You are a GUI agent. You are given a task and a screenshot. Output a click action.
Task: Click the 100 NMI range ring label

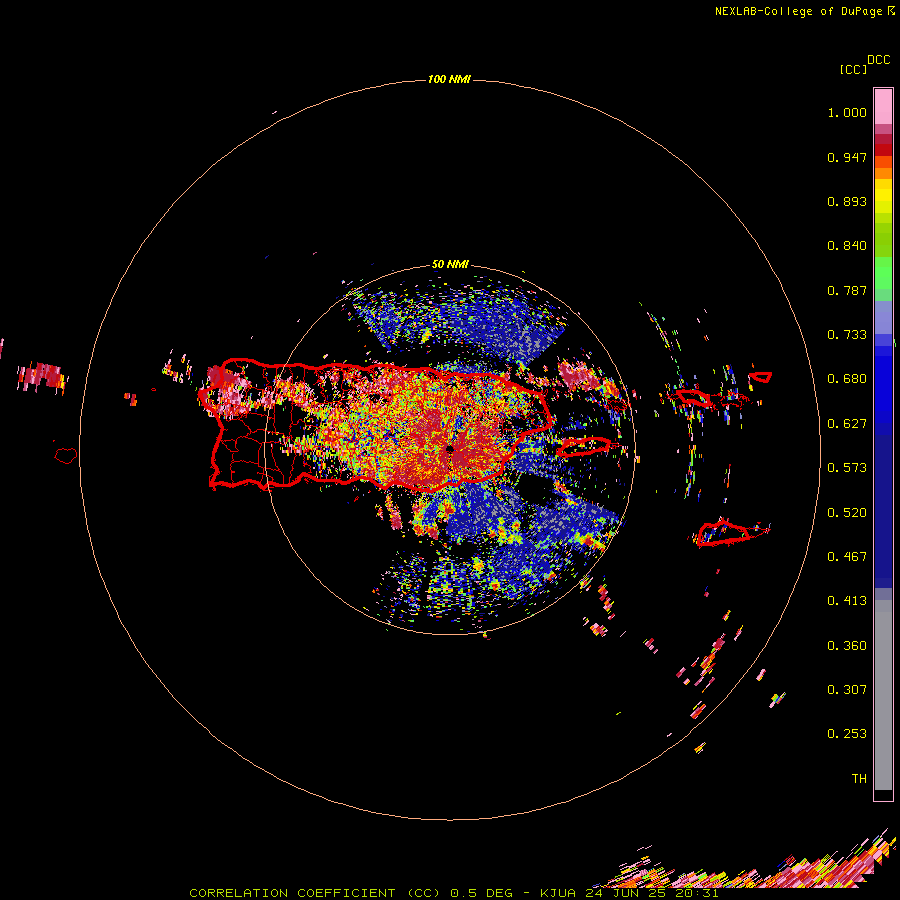point(449,79)
